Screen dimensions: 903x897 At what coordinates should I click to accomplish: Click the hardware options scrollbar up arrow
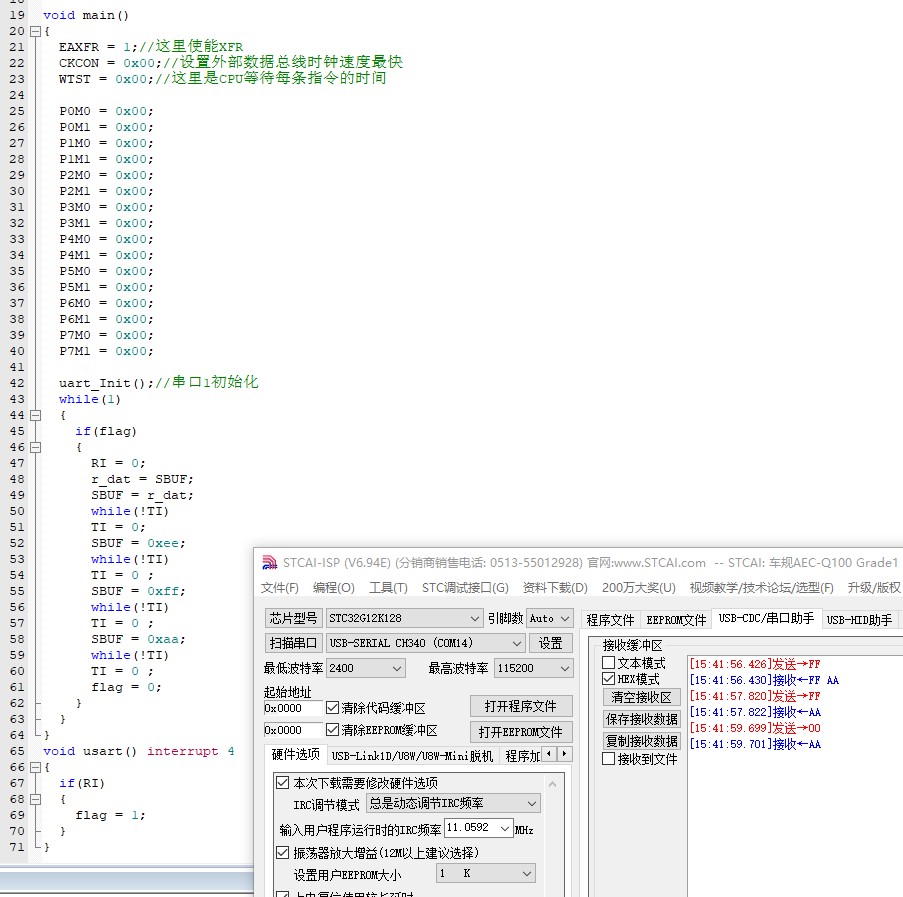coord(553,784)
